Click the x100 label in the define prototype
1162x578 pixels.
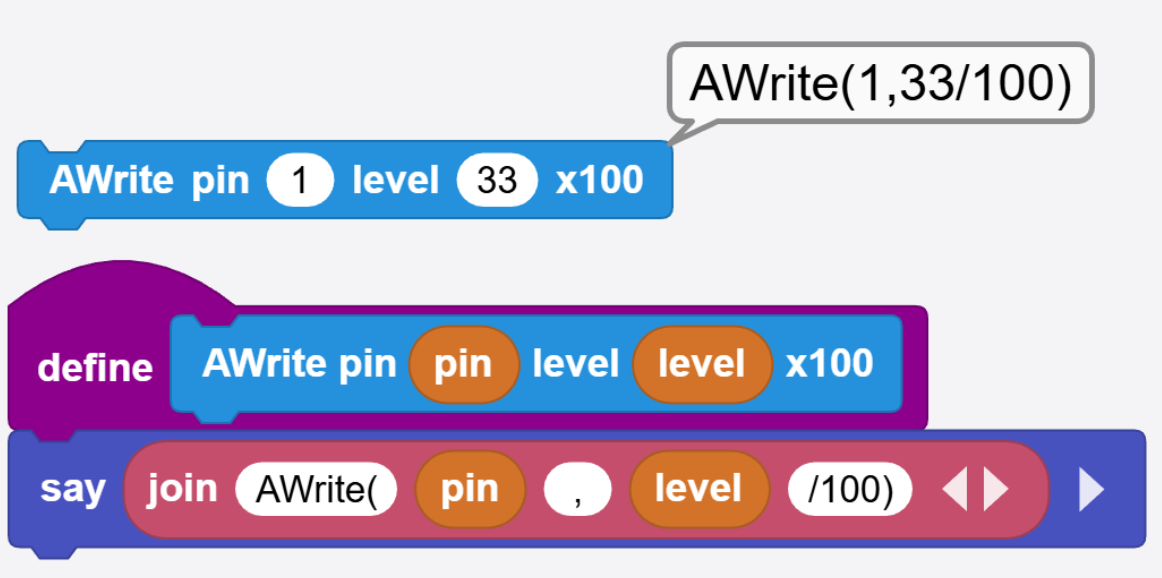829,363
